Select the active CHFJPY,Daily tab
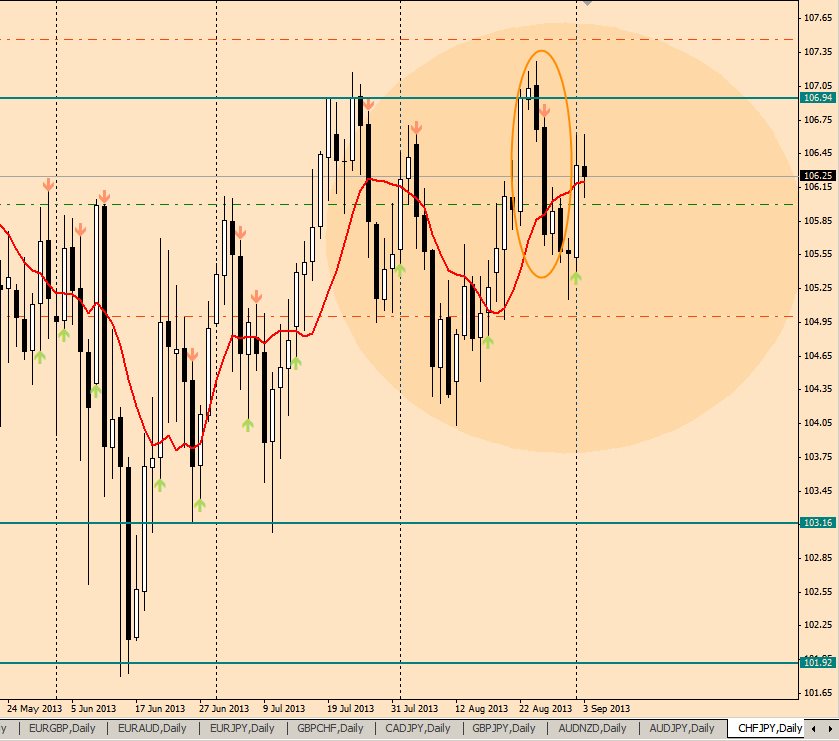 coord(768,728)
